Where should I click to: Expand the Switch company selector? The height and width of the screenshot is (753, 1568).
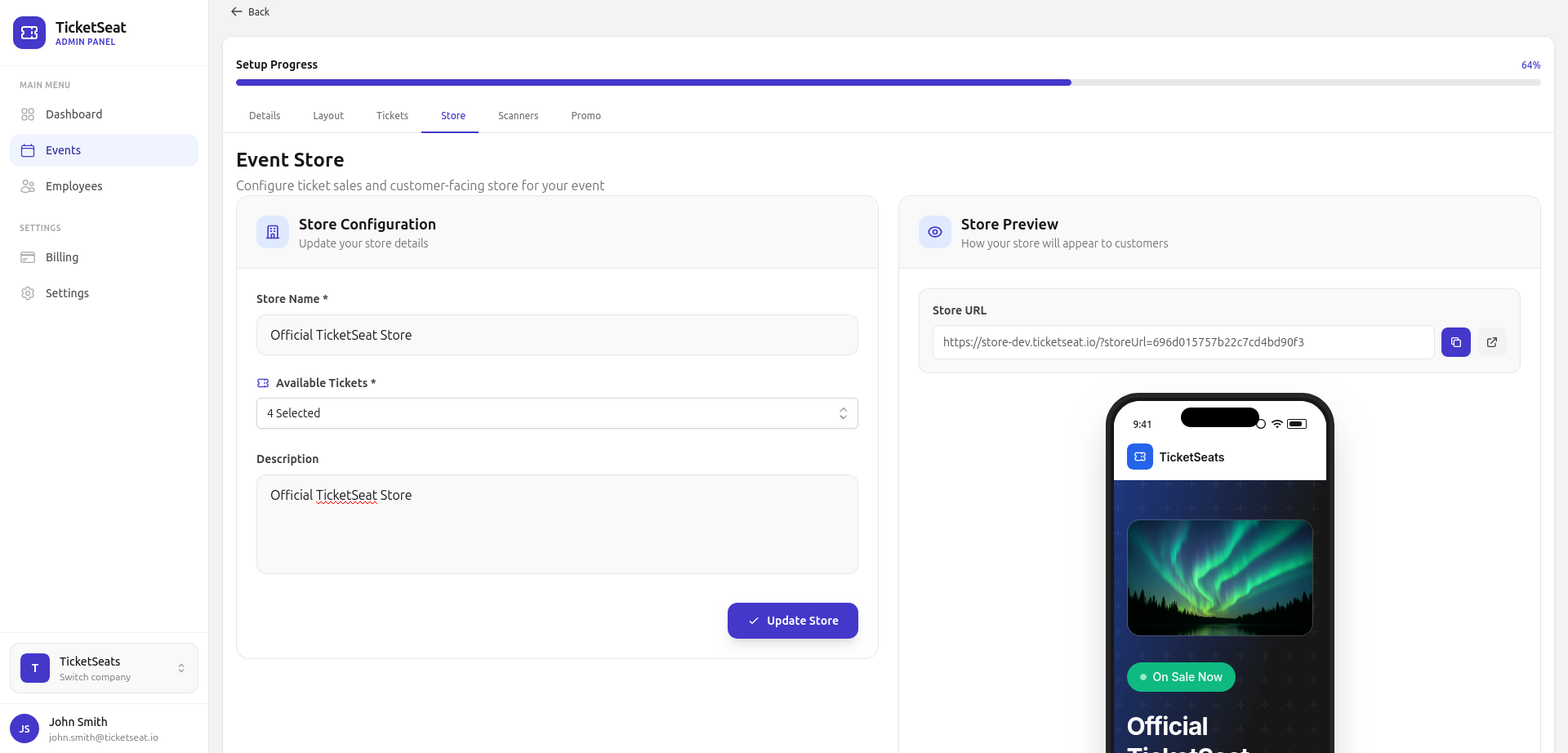[x=104, y=668]
